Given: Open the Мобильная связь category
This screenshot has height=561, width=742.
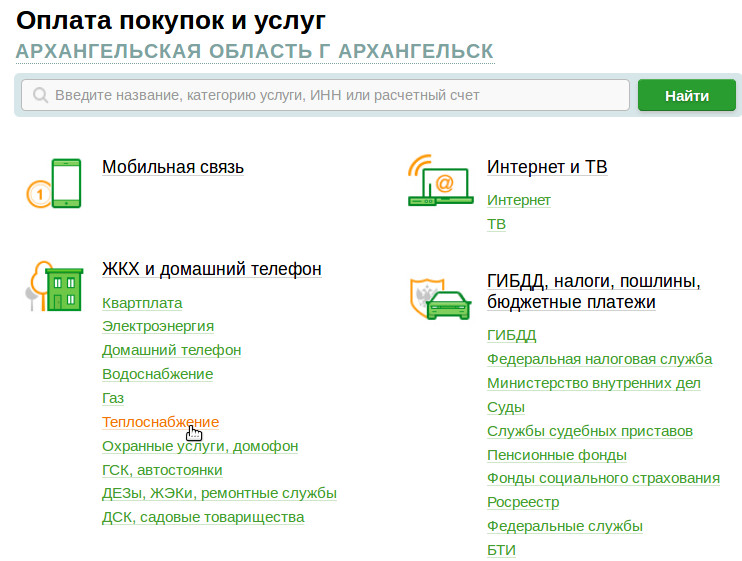Looking at the screenshot, I should (172, 167).
